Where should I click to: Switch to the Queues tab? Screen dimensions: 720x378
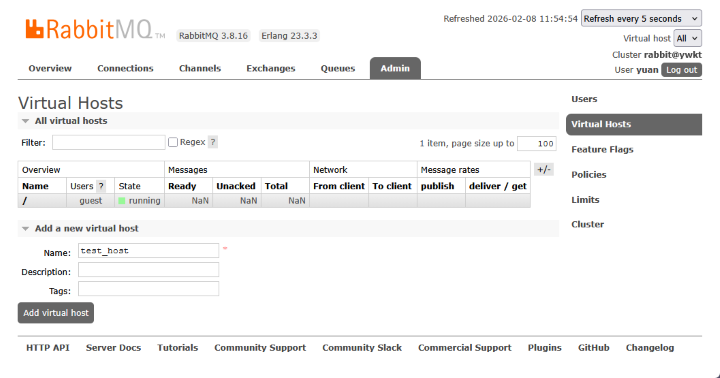[338, 68]
